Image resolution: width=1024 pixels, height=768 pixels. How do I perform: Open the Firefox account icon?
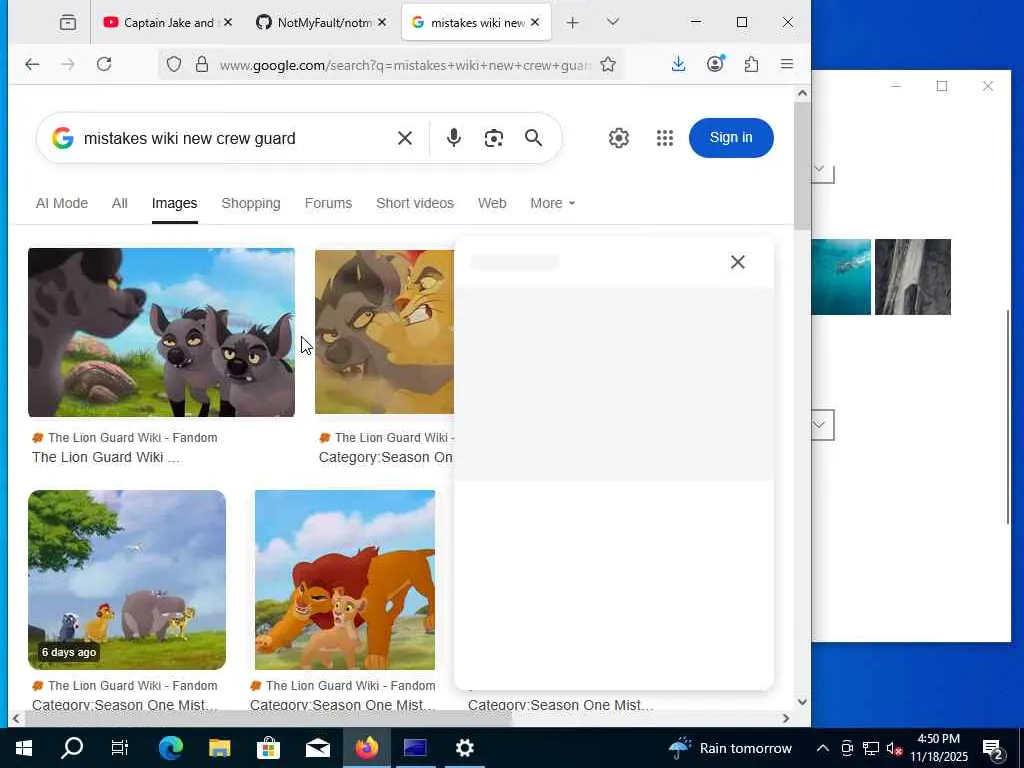[x=716, y=64]
